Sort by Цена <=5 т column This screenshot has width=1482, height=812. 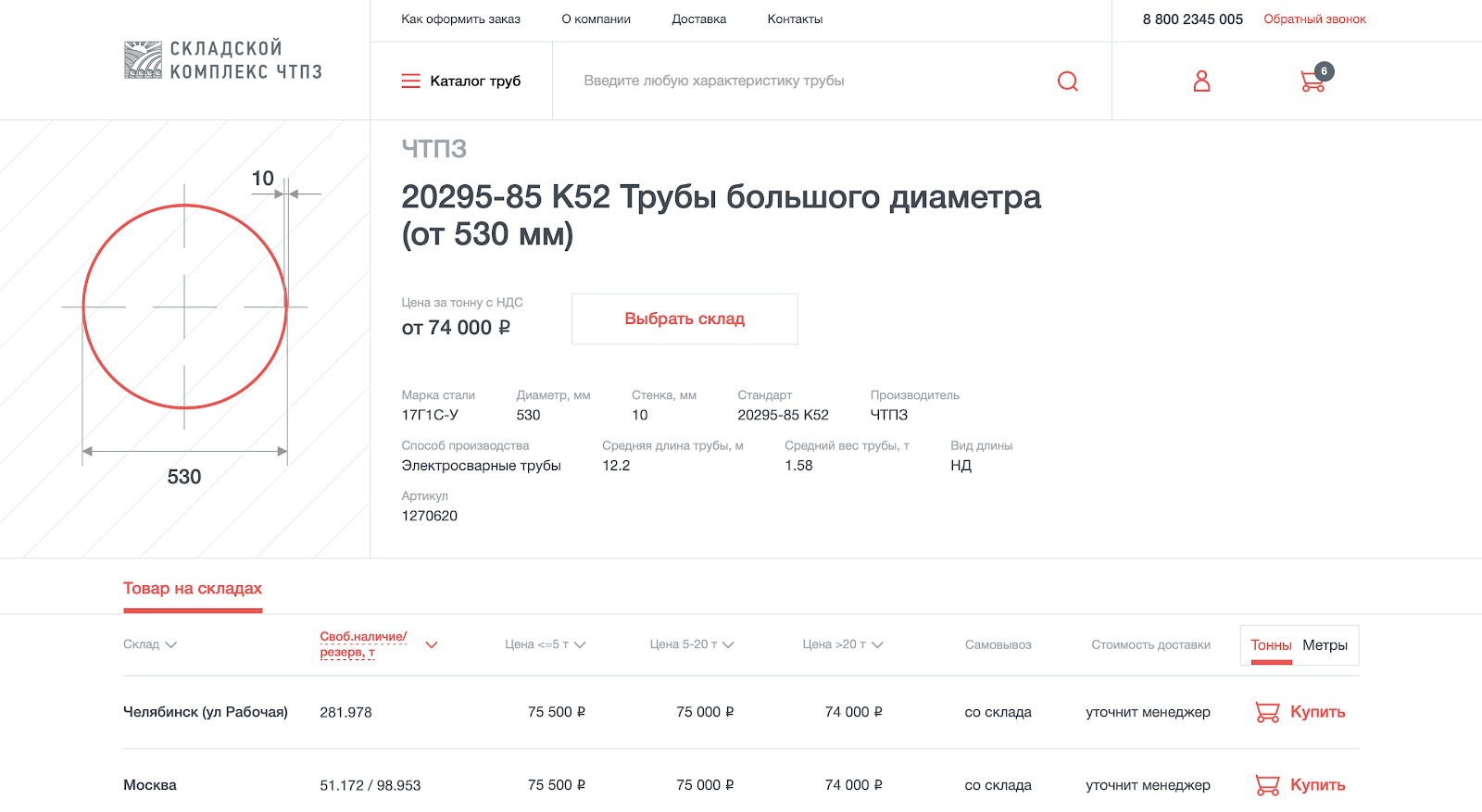pos(580,644)
